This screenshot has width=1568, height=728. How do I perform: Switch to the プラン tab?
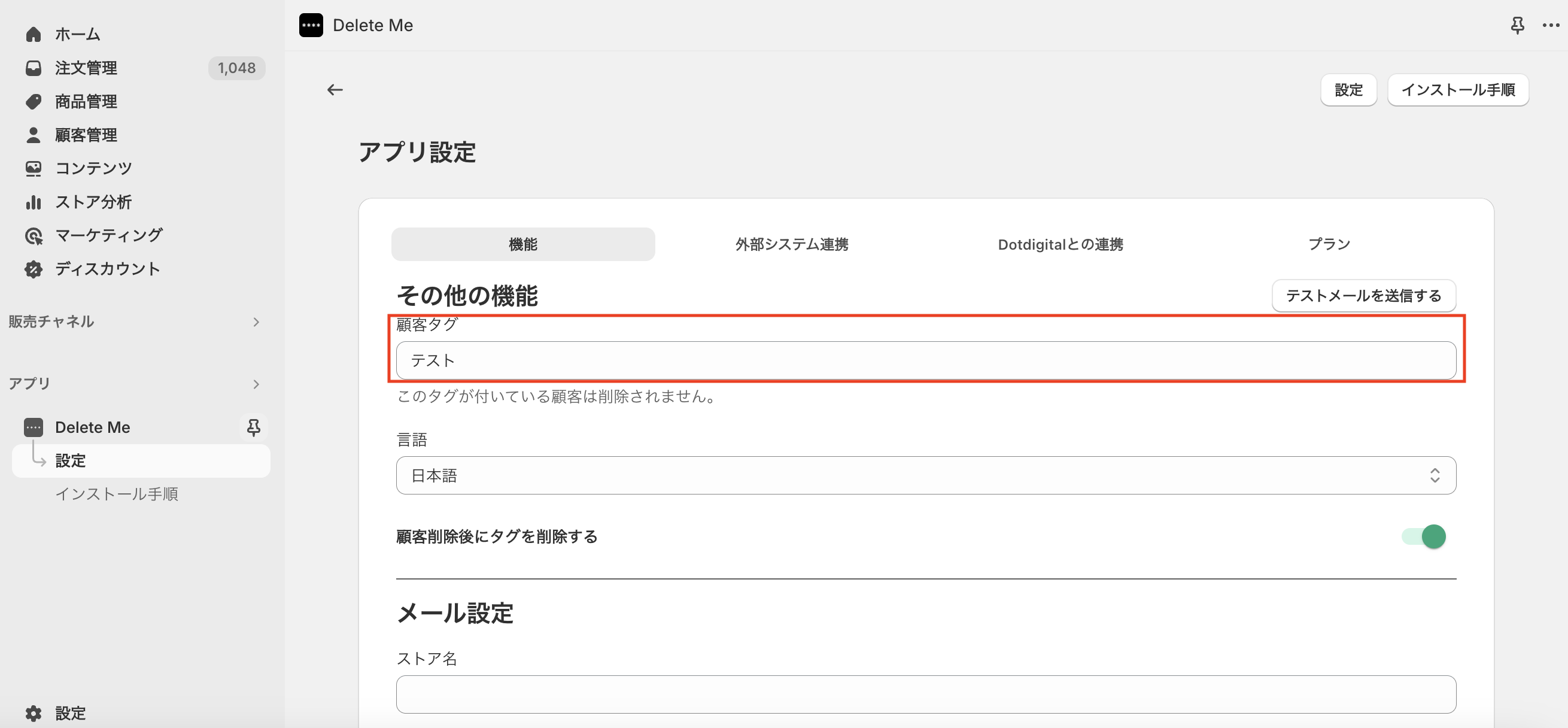click(x=1329, y=244)
